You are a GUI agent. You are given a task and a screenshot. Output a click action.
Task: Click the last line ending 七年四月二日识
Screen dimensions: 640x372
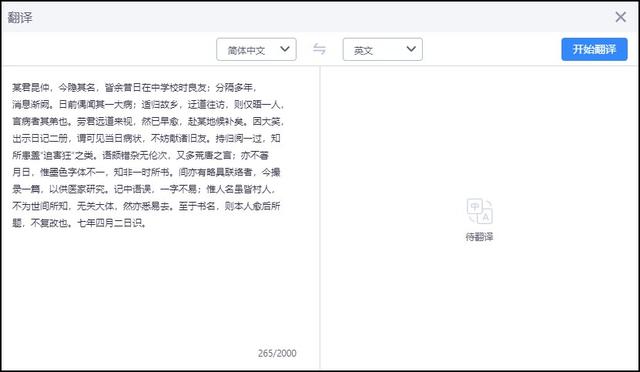tap(79, 223)
